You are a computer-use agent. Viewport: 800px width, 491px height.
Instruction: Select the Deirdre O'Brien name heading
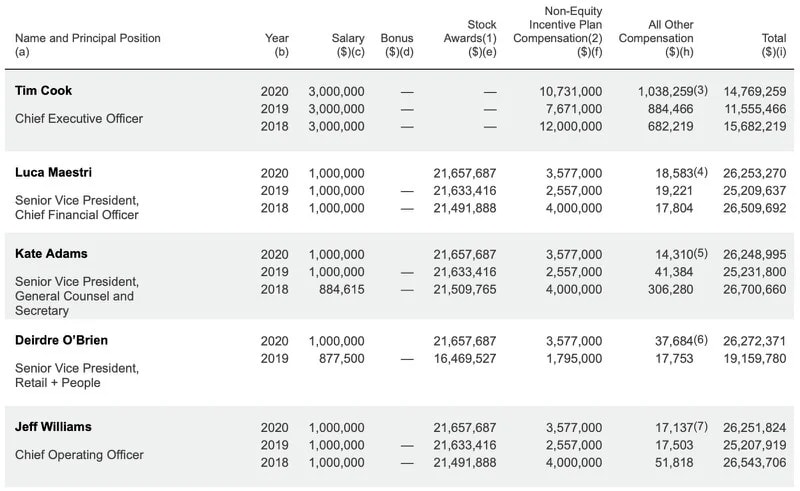click(x=62, y=340)
